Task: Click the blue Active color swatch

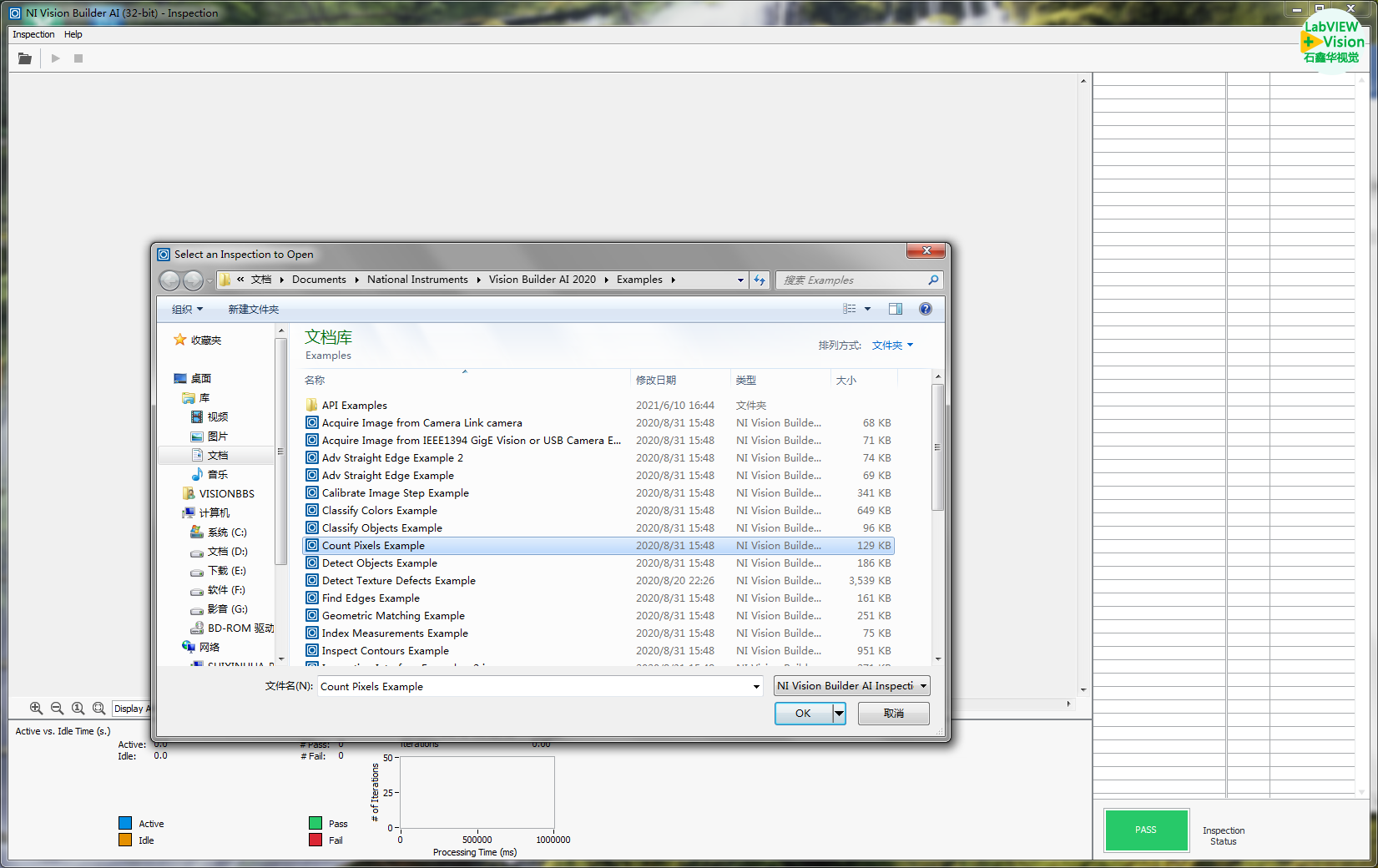Action: 125,824
